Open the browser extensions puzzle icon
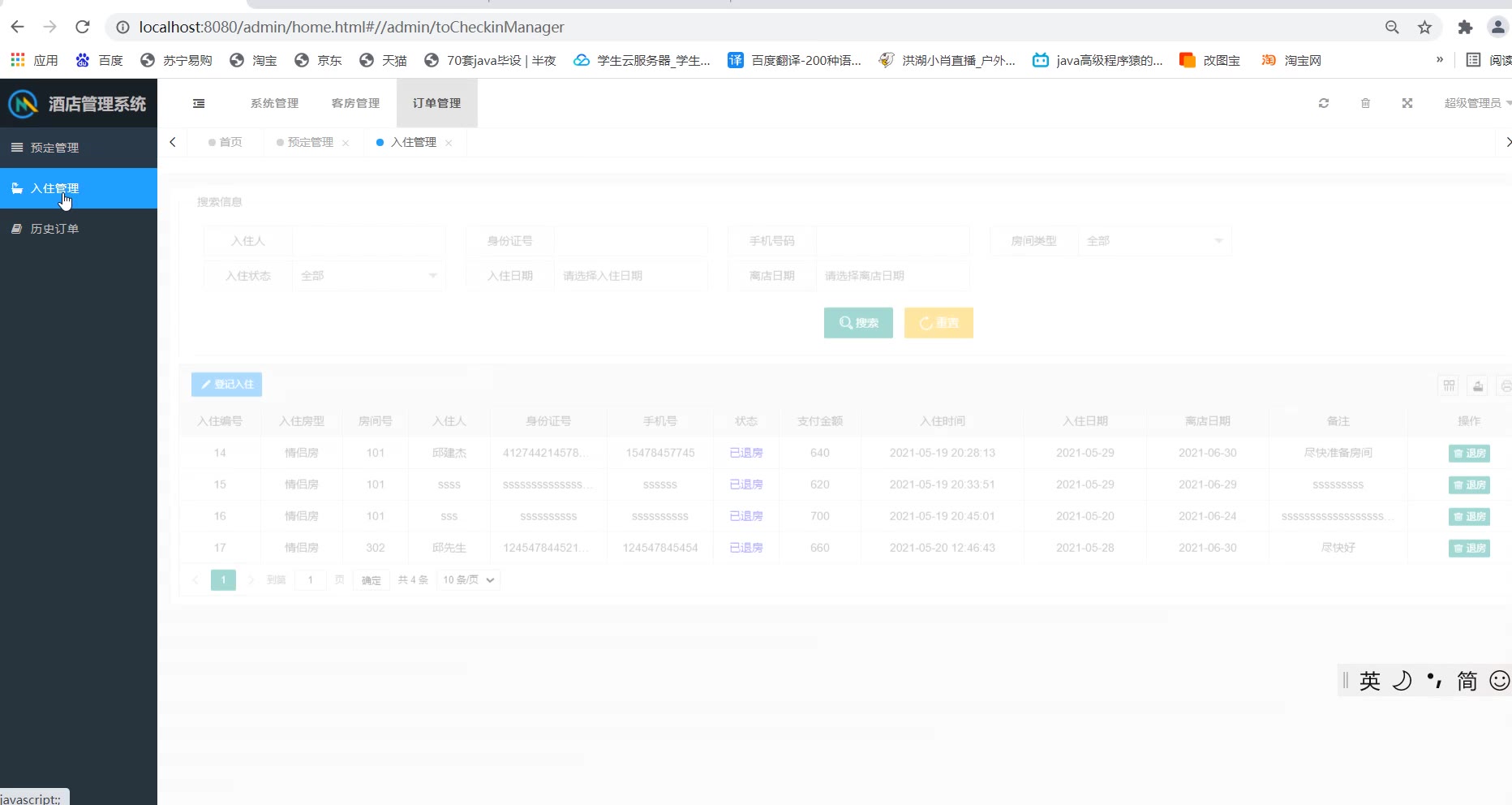 (x=1465, y=27)
